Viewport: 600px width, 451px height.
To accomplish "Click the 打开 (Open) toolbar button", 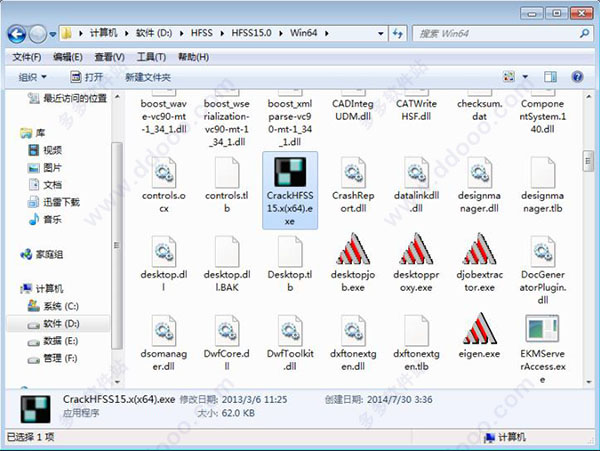I will [87, 77].
